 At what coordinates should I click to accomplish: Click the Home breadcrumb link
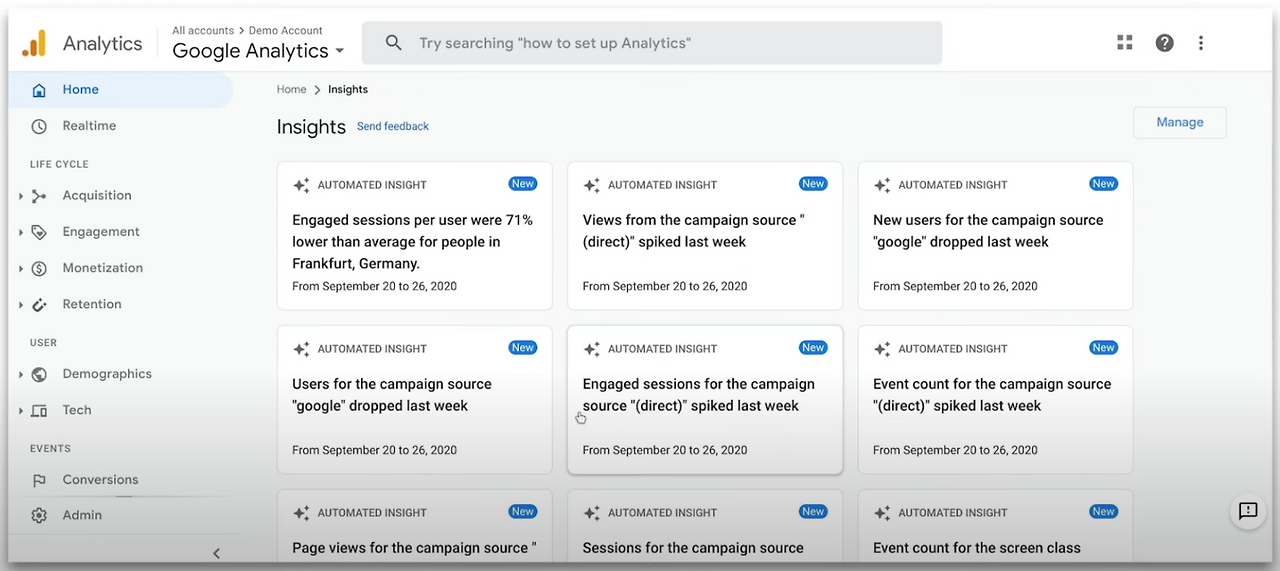(291, 89)
